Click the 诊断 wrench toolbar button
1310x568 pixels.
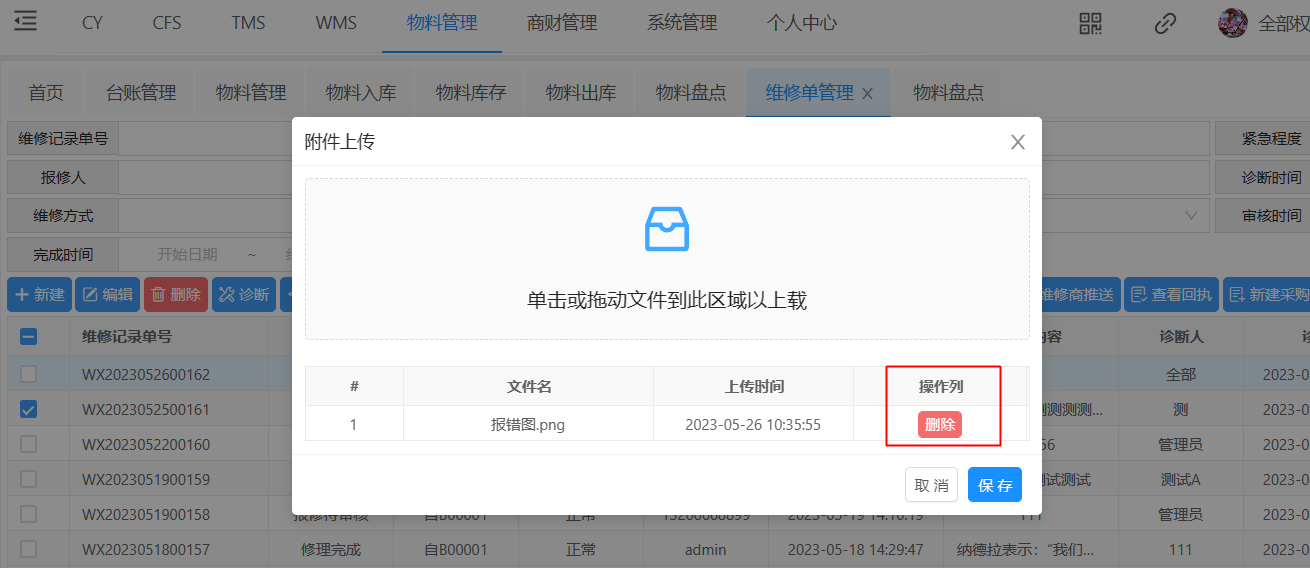click(x=244, y=294)
